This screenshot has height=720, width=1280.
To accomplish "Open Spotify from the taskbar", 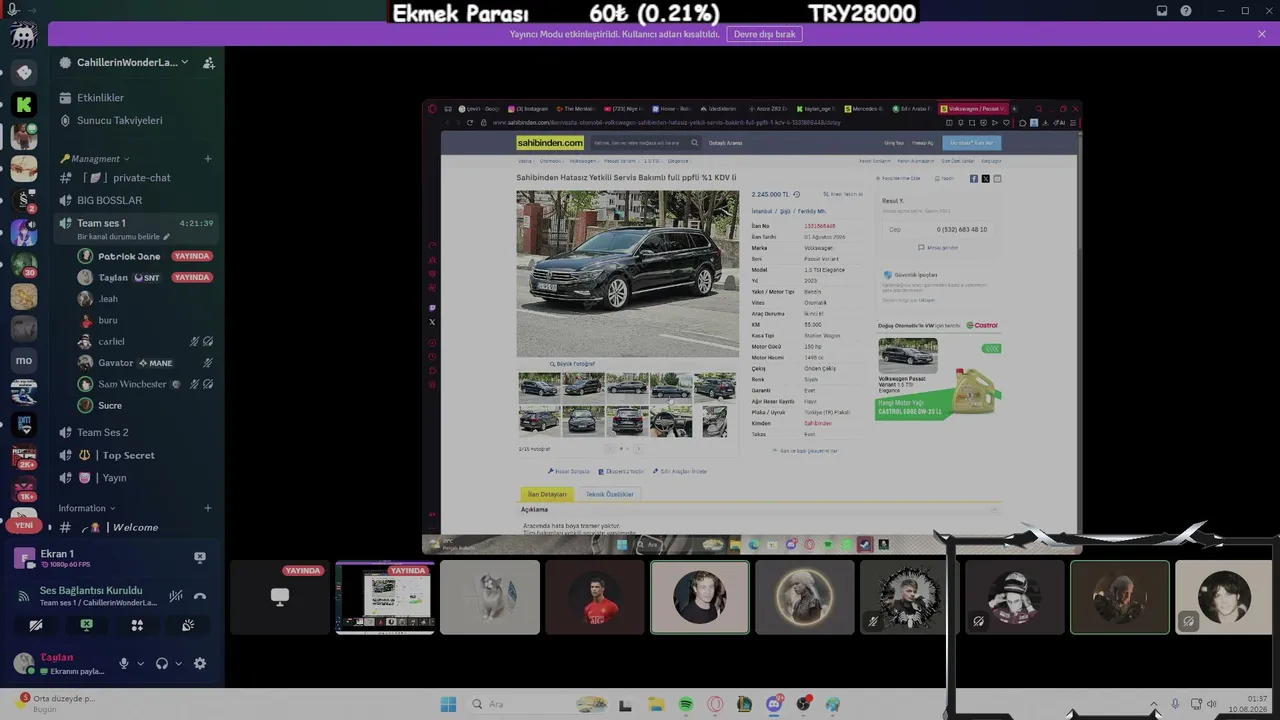I will click(x=686, y=704).
